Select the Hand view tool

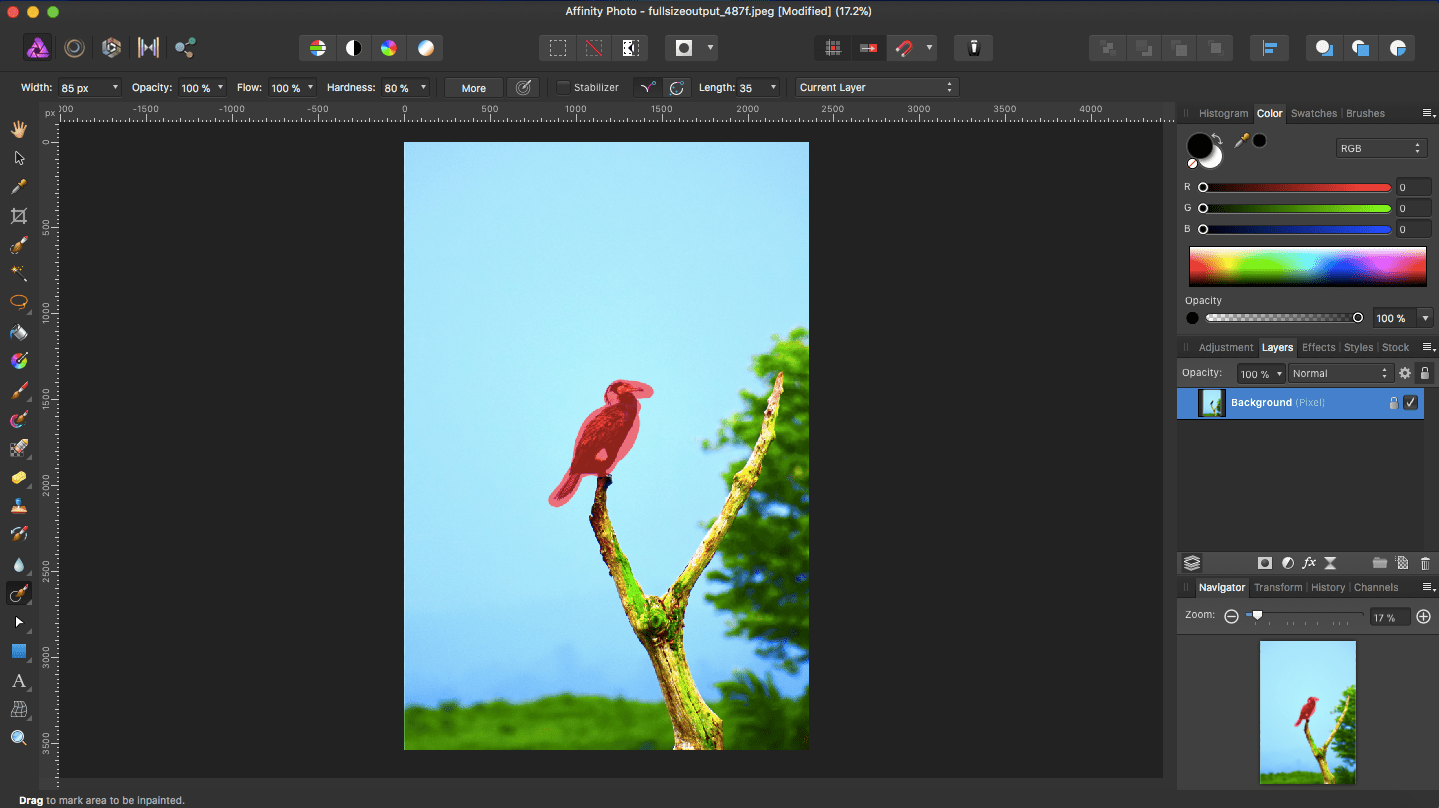pos(18,129)
